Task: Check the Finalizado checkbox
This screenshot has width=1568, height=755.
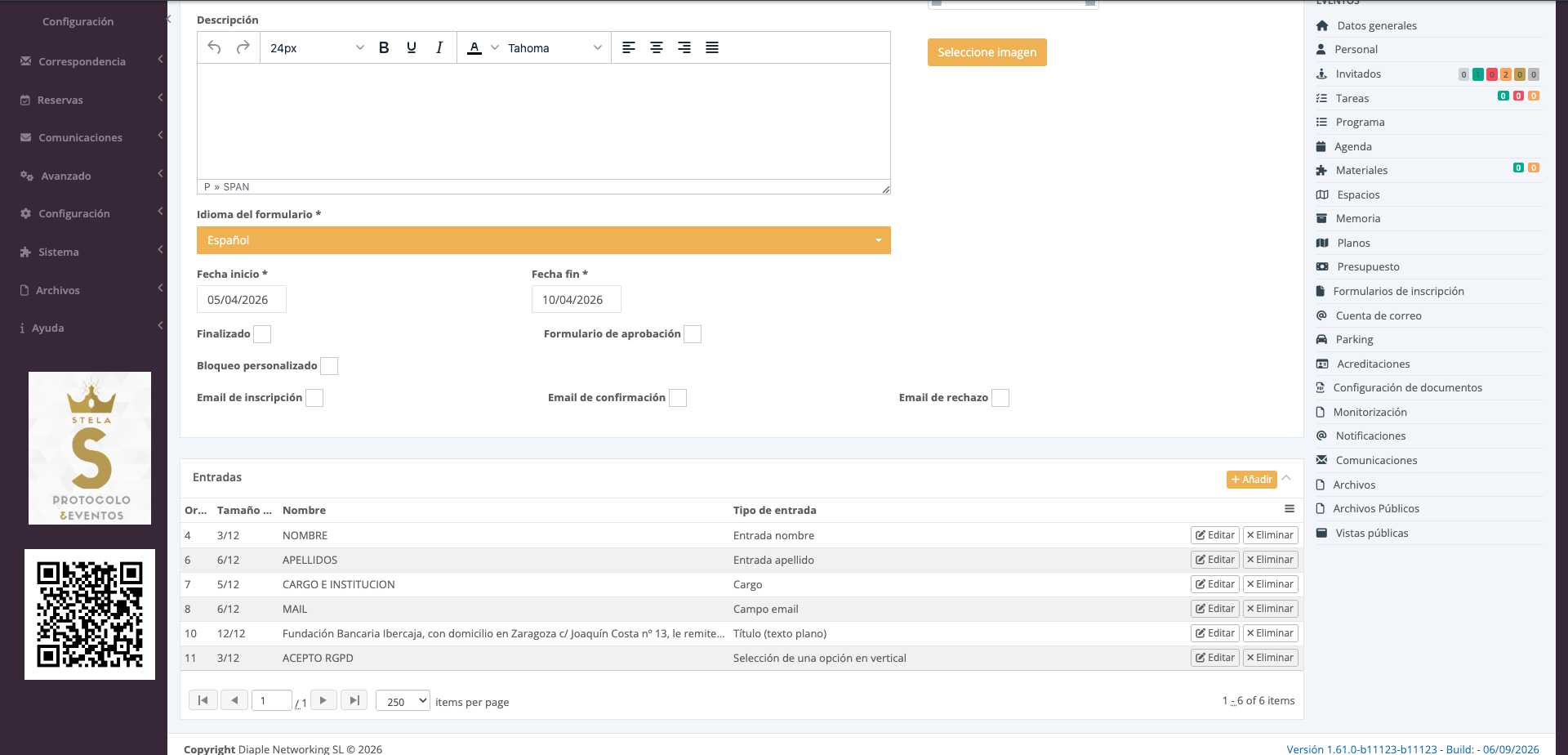Action: pos(262,334)
